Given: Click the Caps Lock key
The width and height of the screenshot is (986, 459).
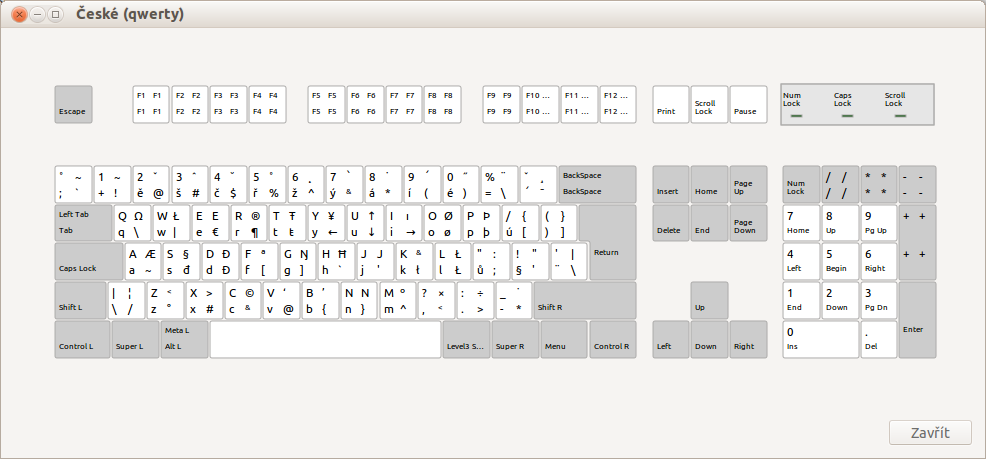Looking at the screenshot, I should coord(89,262).
